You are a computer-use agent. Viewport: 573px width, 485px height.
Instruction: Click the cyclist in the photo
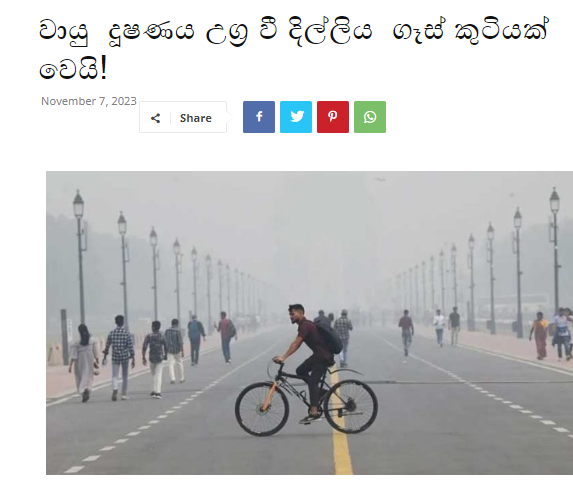[311, 362]
